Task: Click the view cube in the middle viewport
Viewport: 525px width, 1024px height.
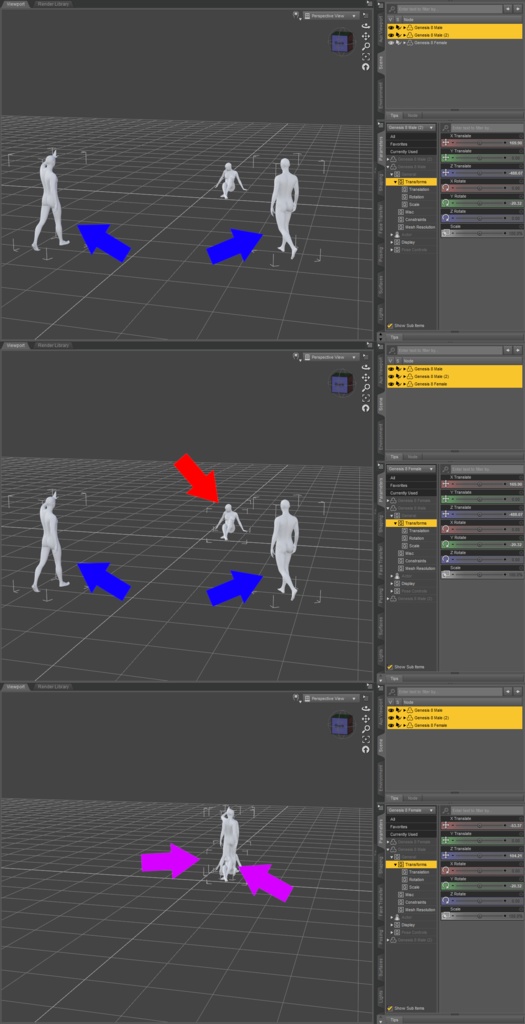Action: click(340, 385)
